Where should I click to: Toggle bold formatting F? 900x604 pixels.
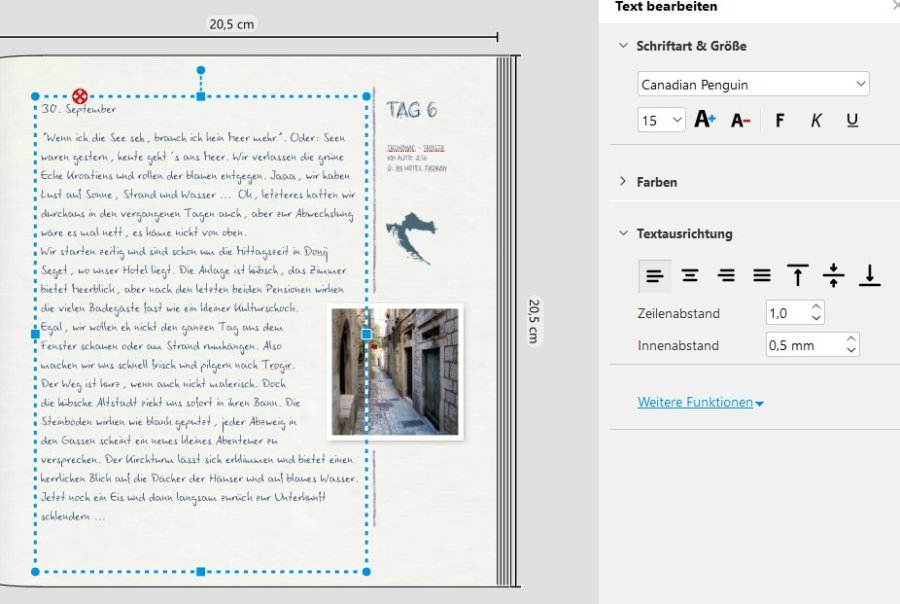coord(780,120)
